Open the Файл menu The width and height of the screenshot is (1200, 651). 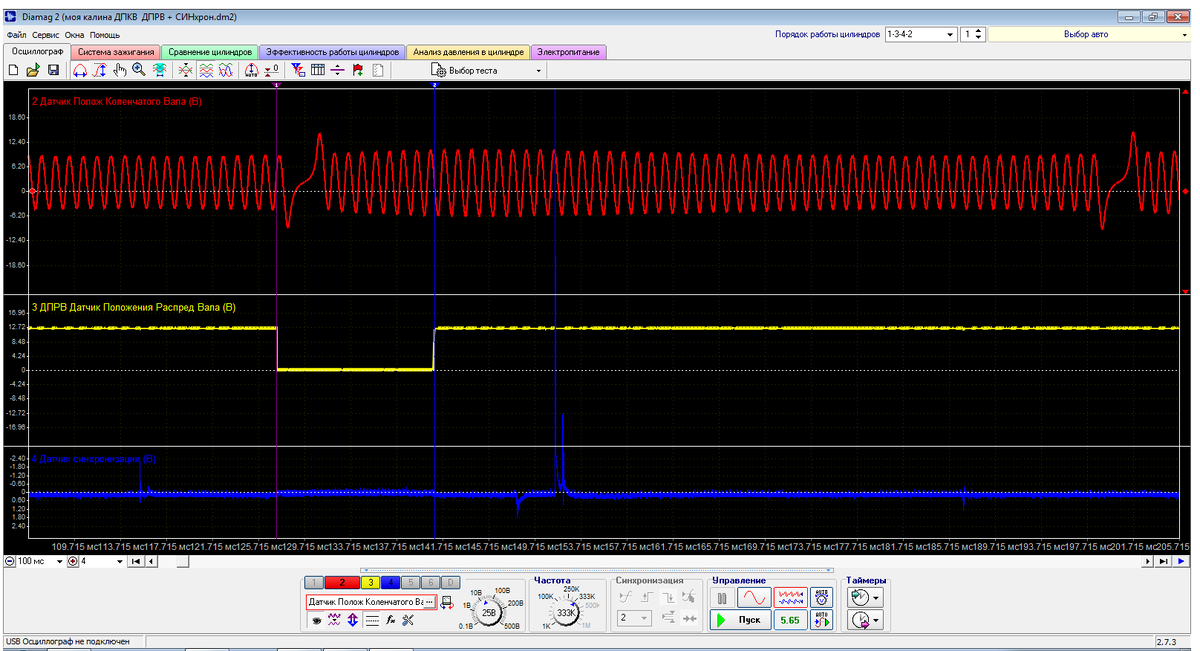click(x=15, y=35)
